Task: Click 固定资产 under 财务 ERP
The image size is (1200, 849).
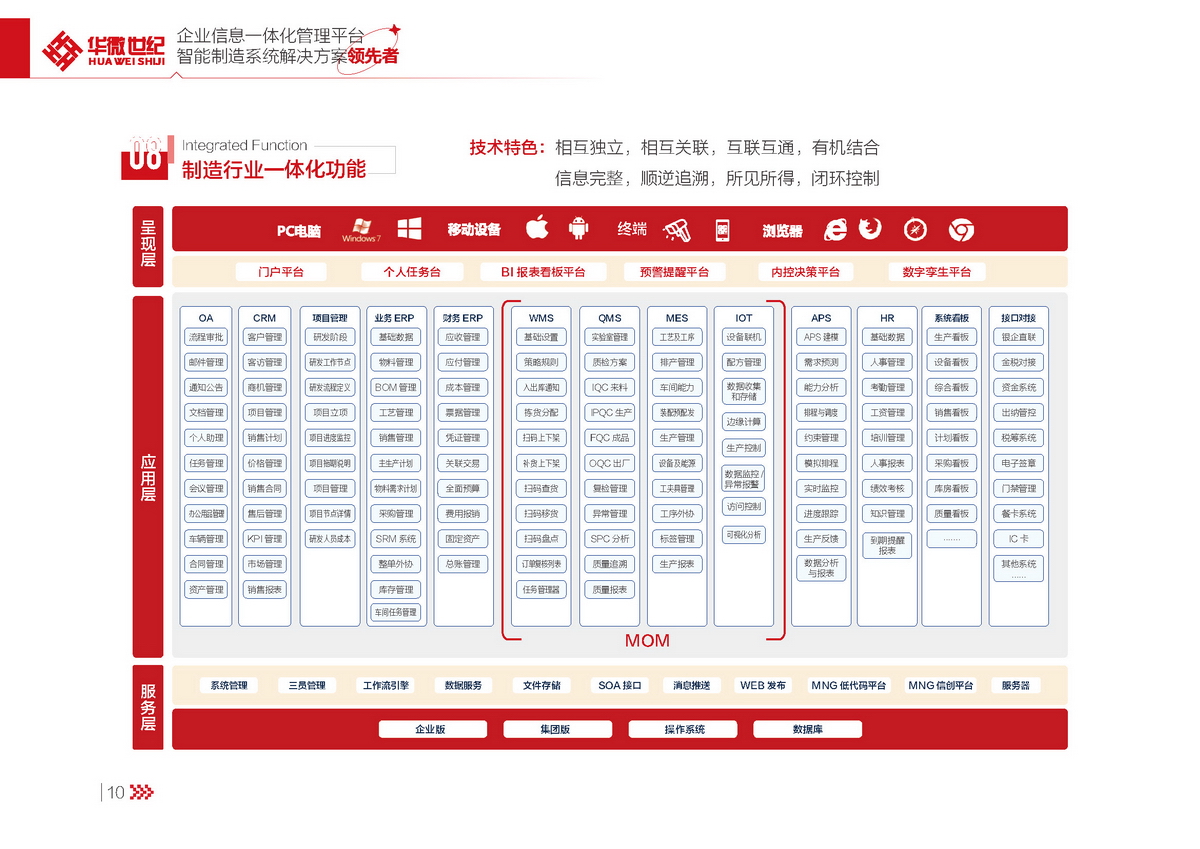Action: [463, 539]
